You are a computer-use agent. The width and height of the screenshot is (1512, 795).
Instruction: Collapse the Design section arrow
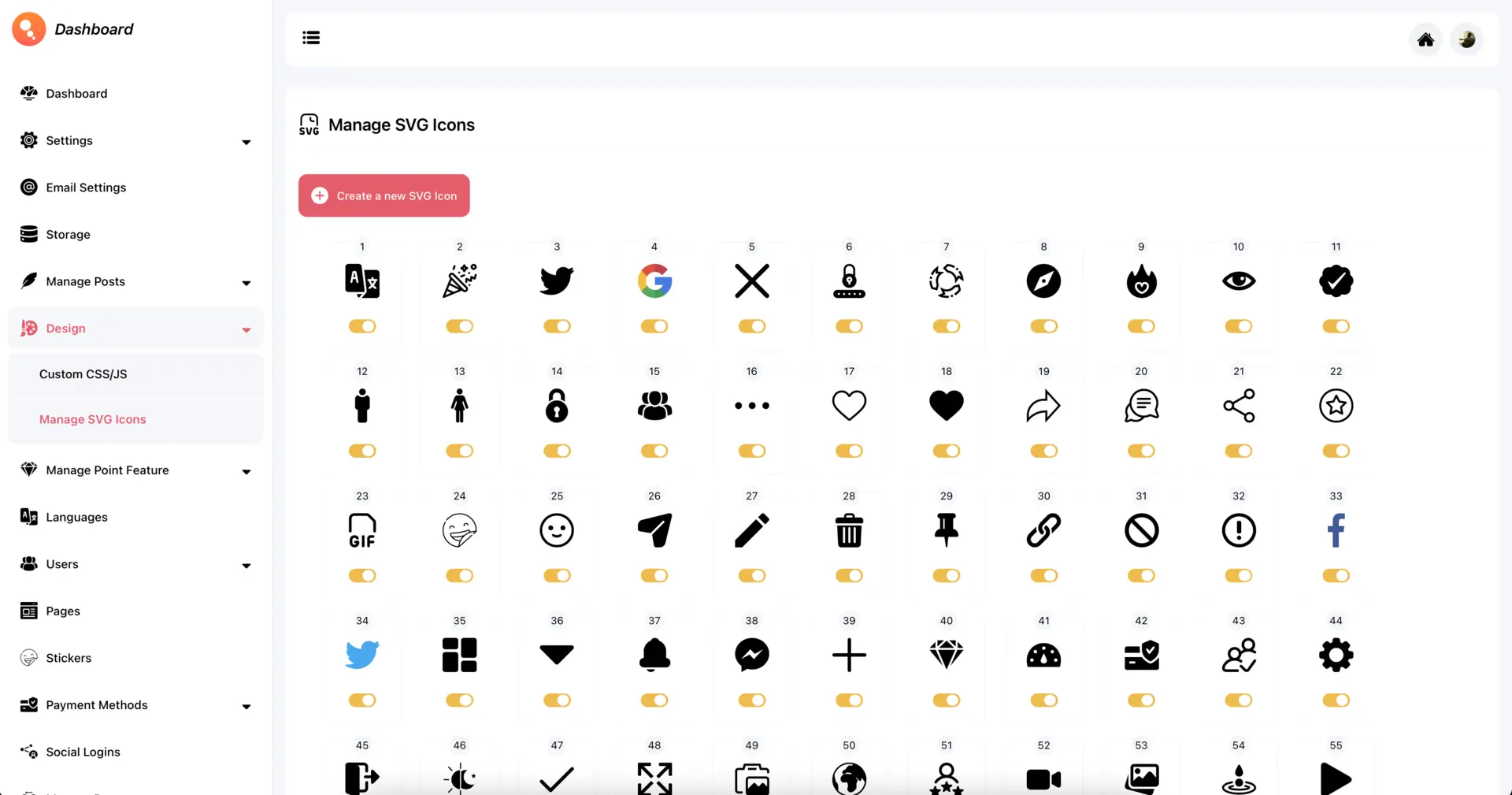pyautogui.click(x=246, y=329)
